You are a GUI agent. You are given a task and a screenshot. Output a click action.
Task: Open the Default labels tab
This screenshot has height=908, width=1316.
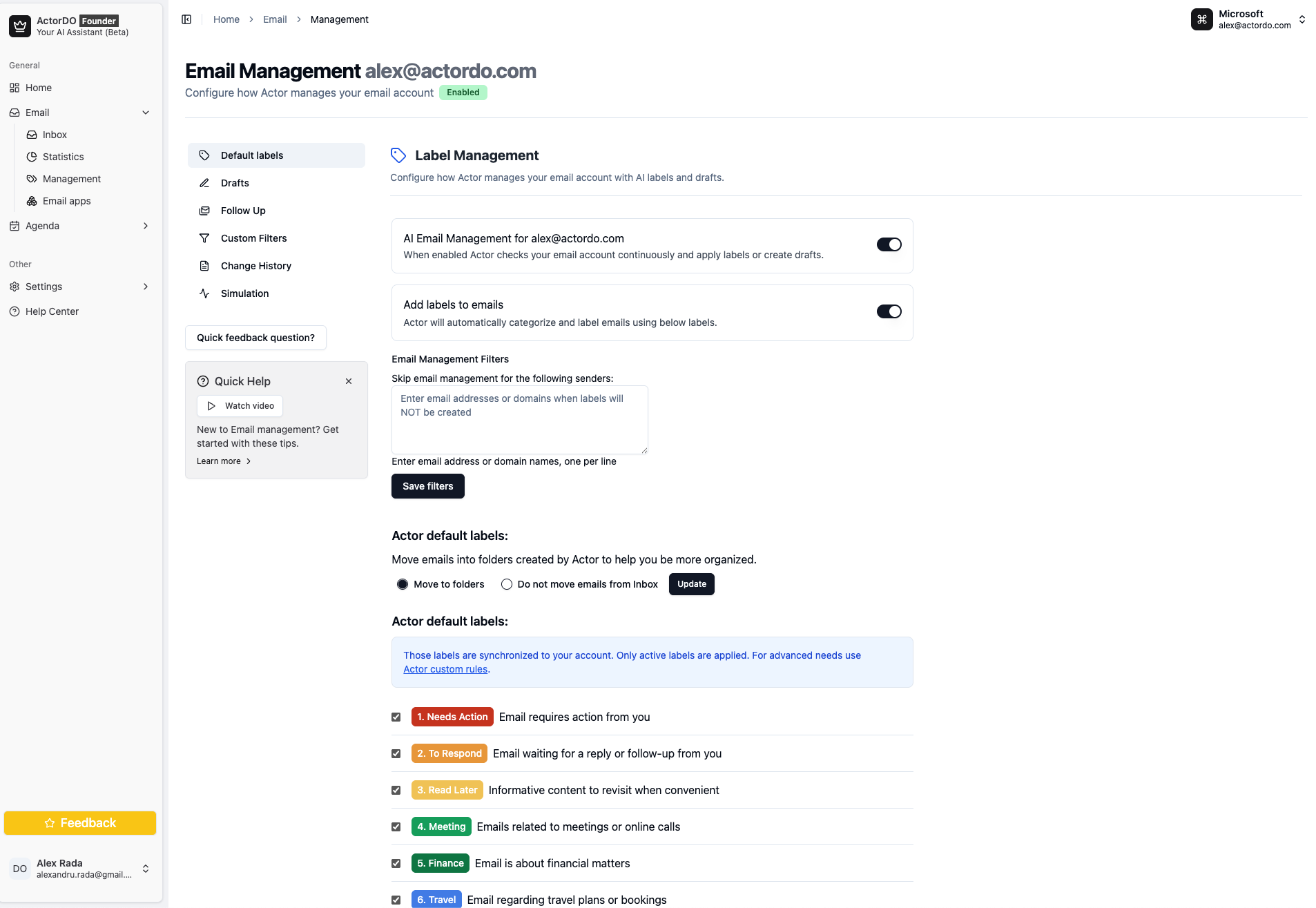pyautogui.click(x=276, y=155)
